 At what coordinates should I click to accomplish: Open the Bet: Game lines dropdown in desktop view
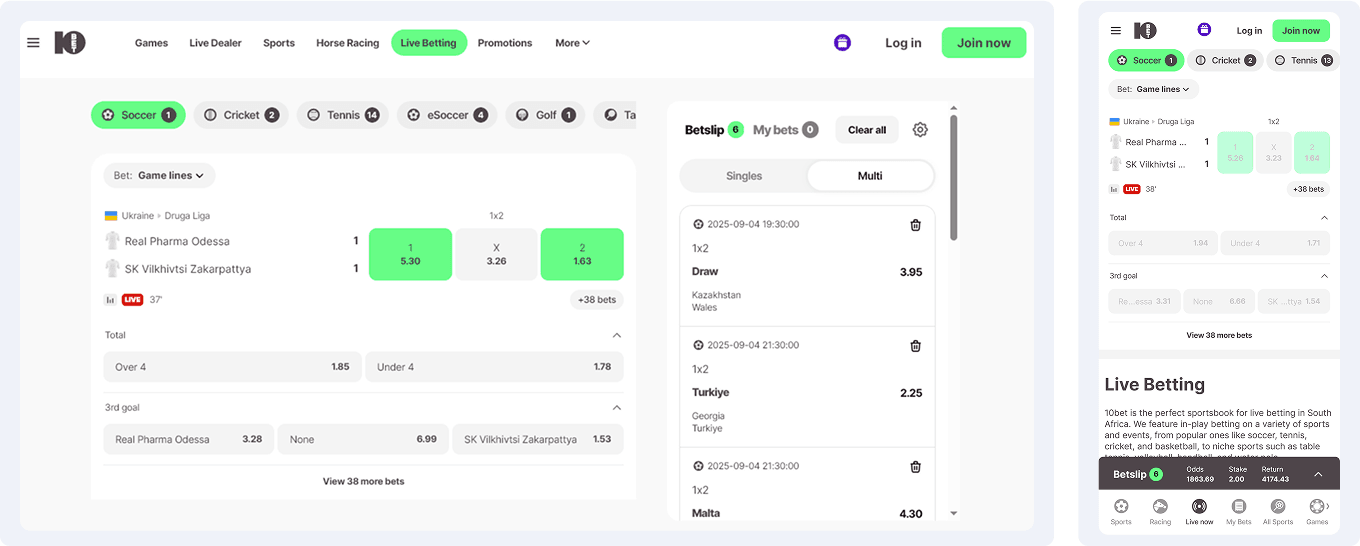(x=160, y=176)
